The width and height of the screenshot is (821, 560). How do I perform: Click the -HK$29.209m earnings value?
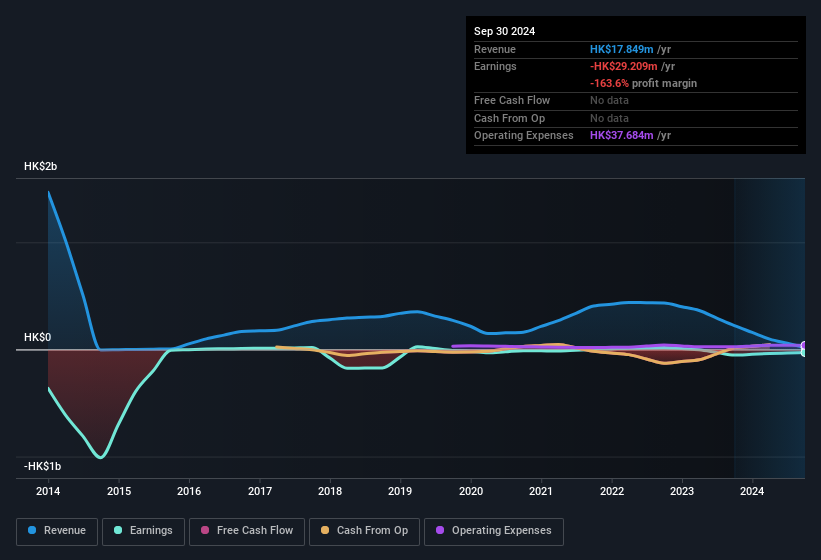tap(624, 66)
